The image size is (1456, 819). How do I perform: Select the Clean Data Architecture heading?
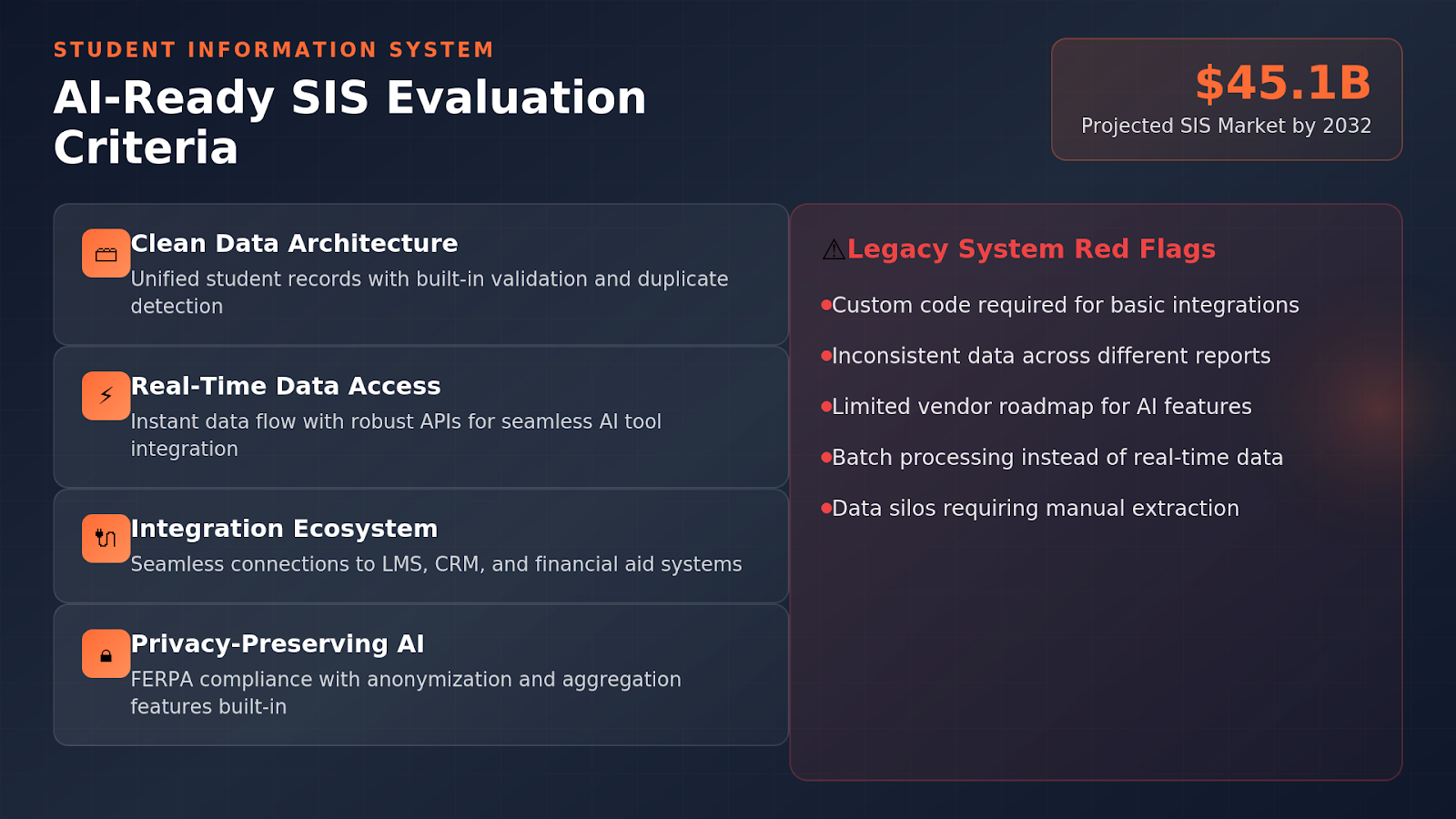(x=294, y=243)
